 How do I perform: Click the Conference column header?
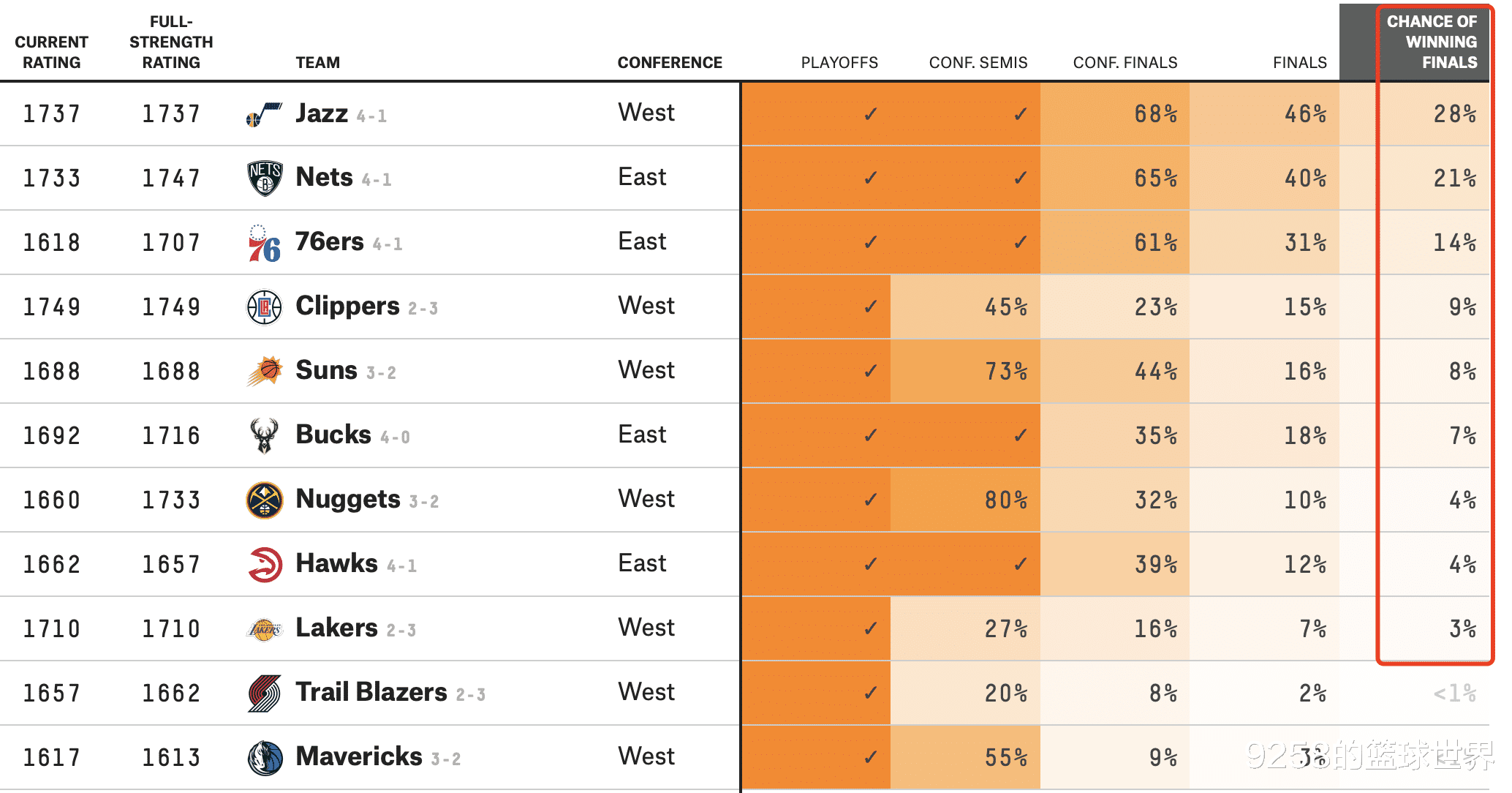[x=670, y=63]
